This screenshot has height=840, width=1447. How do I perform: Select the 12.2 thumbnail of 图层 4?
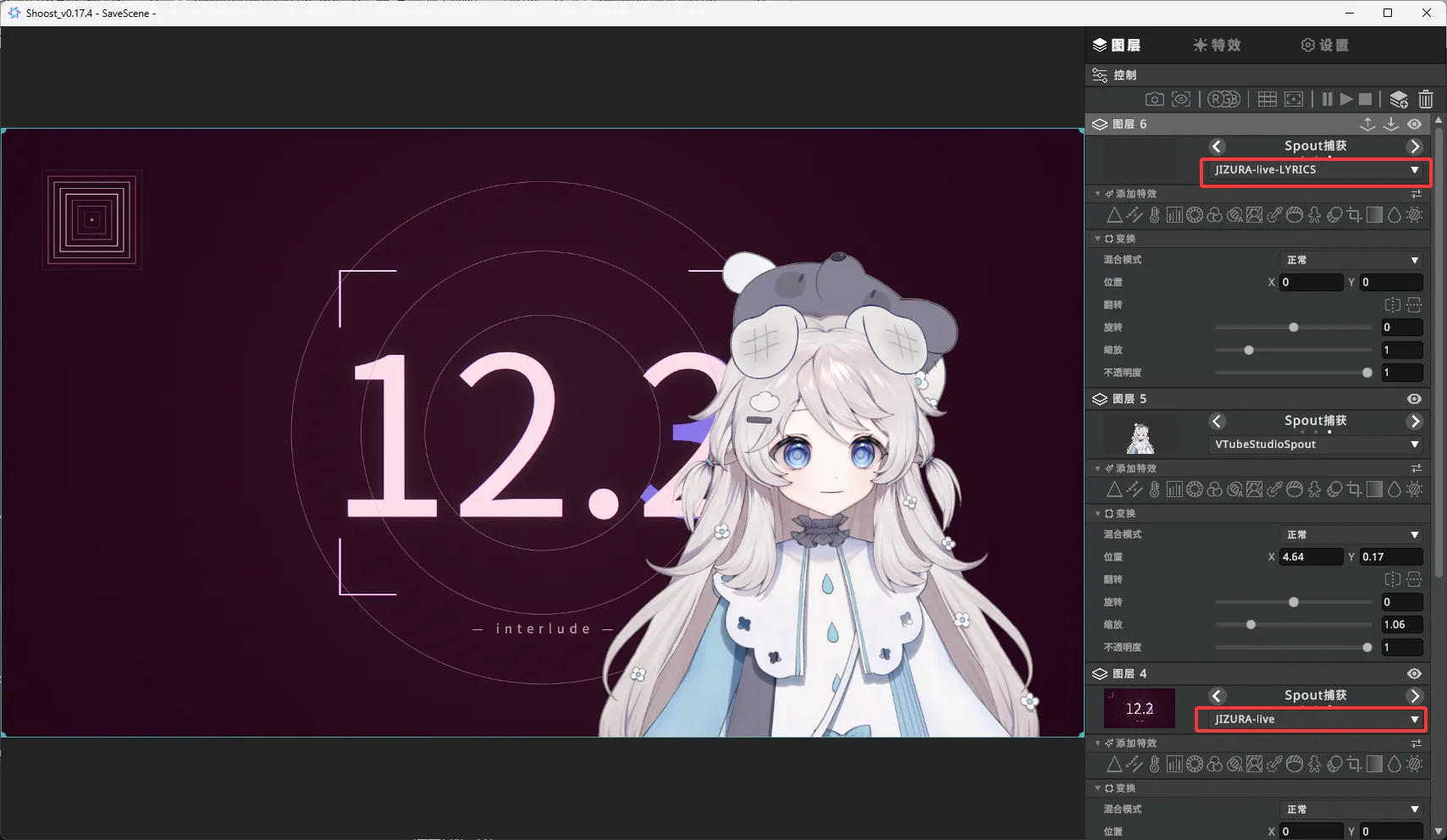coord(1140,709)
